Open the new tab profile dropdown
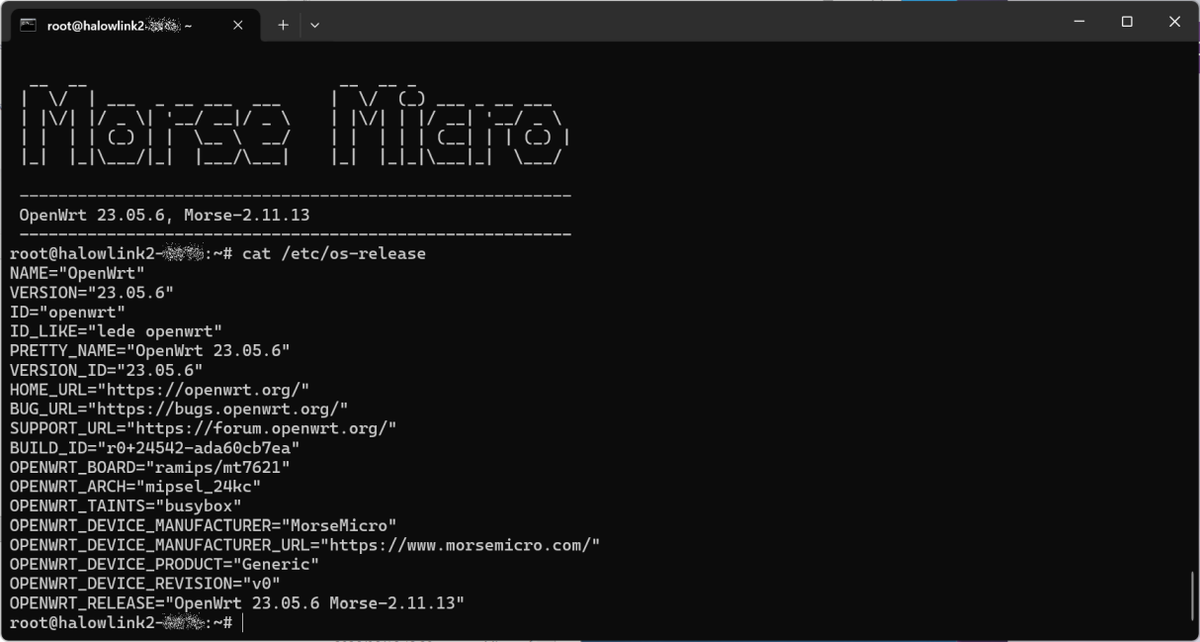The height and width of the screenshot is (642, 1200). (x=315, y=25)
